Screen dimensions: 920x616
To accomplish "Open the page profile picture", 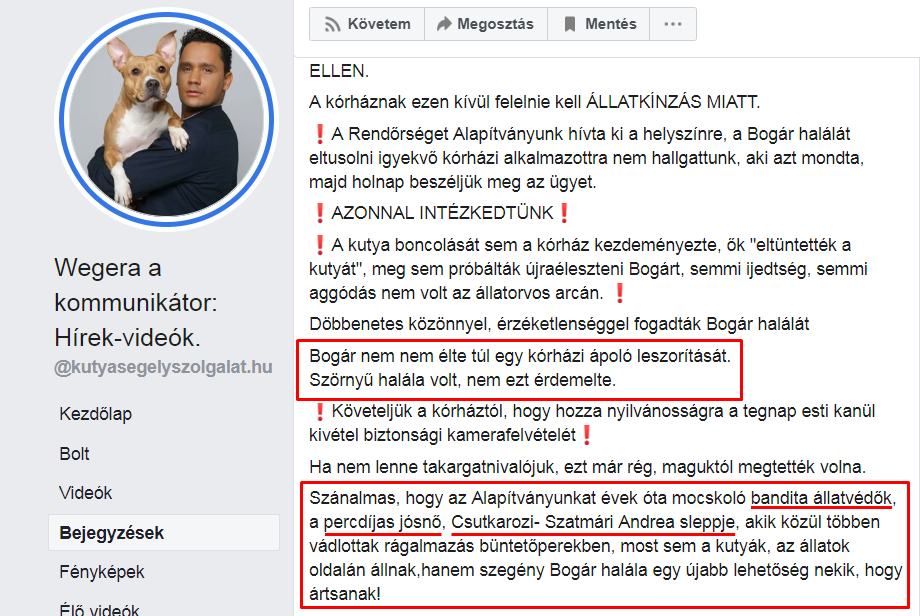I will [166, 119].
